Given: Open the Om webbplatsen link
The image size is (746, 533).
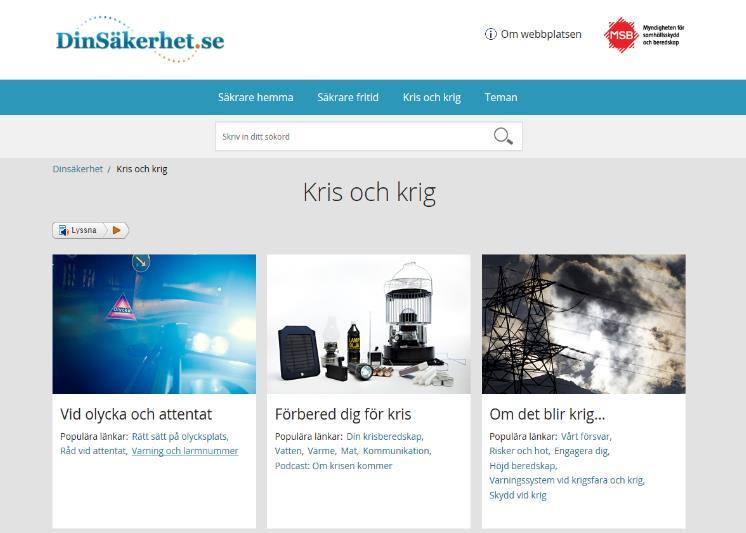Looking at the screenshot, I should click(541, 34).
